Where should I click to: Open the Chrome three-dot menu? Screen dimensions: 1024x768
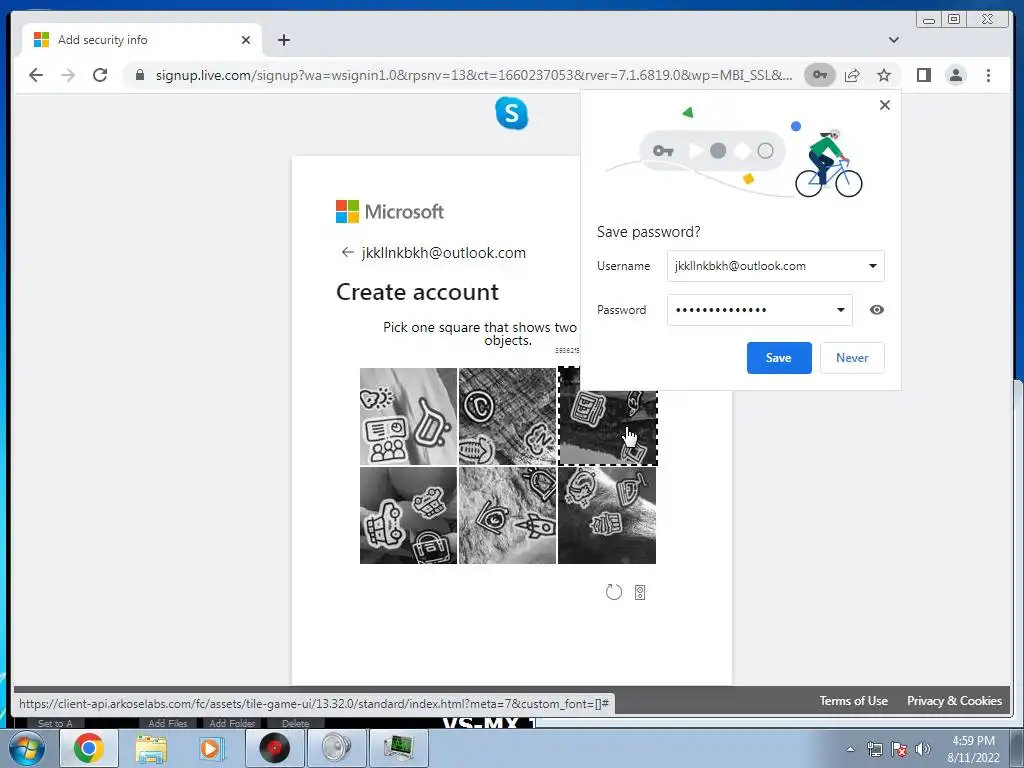pyautogui.click(x=988, y=75)
